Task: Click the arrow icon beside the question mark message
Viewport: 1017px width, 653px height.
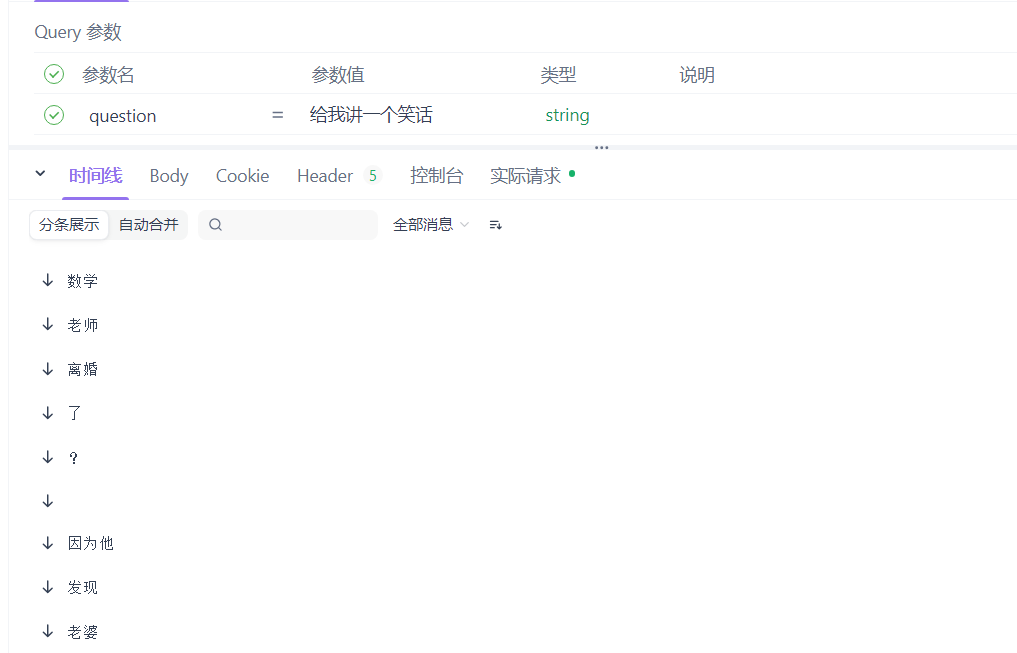Action: click(x=47, y=457)
